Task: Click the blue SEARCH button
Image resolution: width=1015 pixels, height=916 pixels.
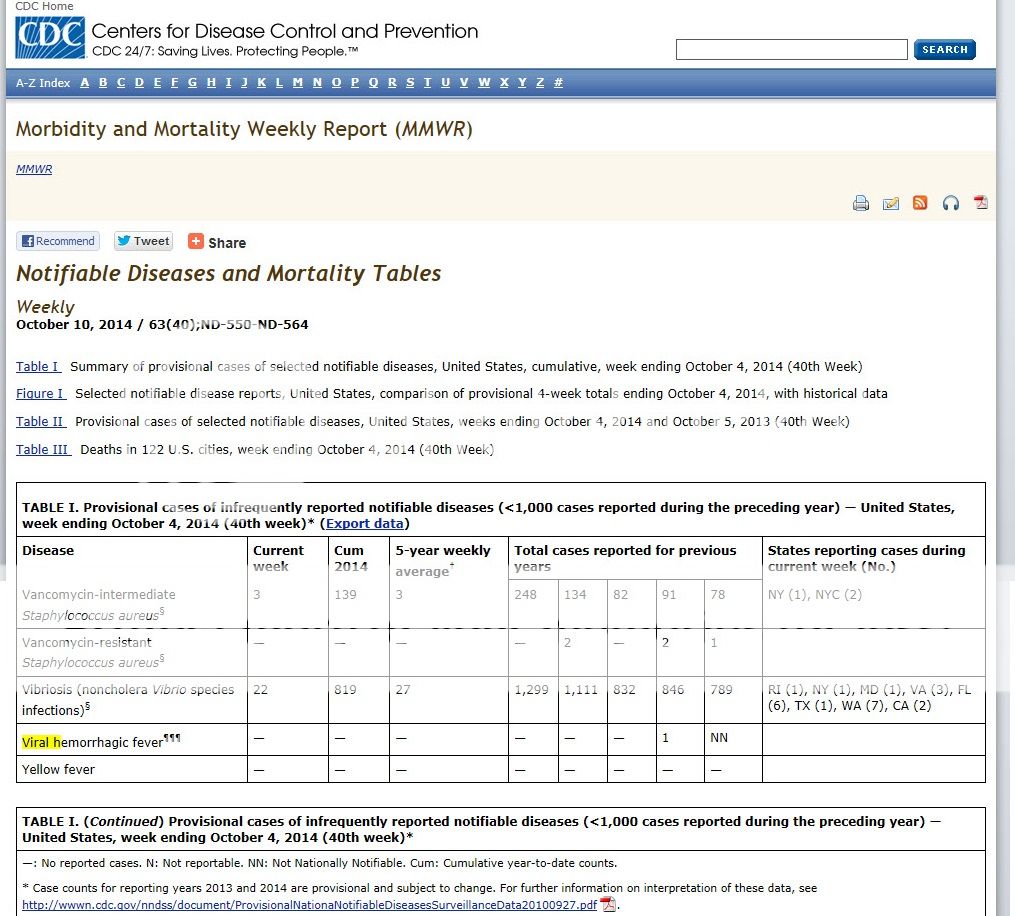Action: [x=944, y=50]
